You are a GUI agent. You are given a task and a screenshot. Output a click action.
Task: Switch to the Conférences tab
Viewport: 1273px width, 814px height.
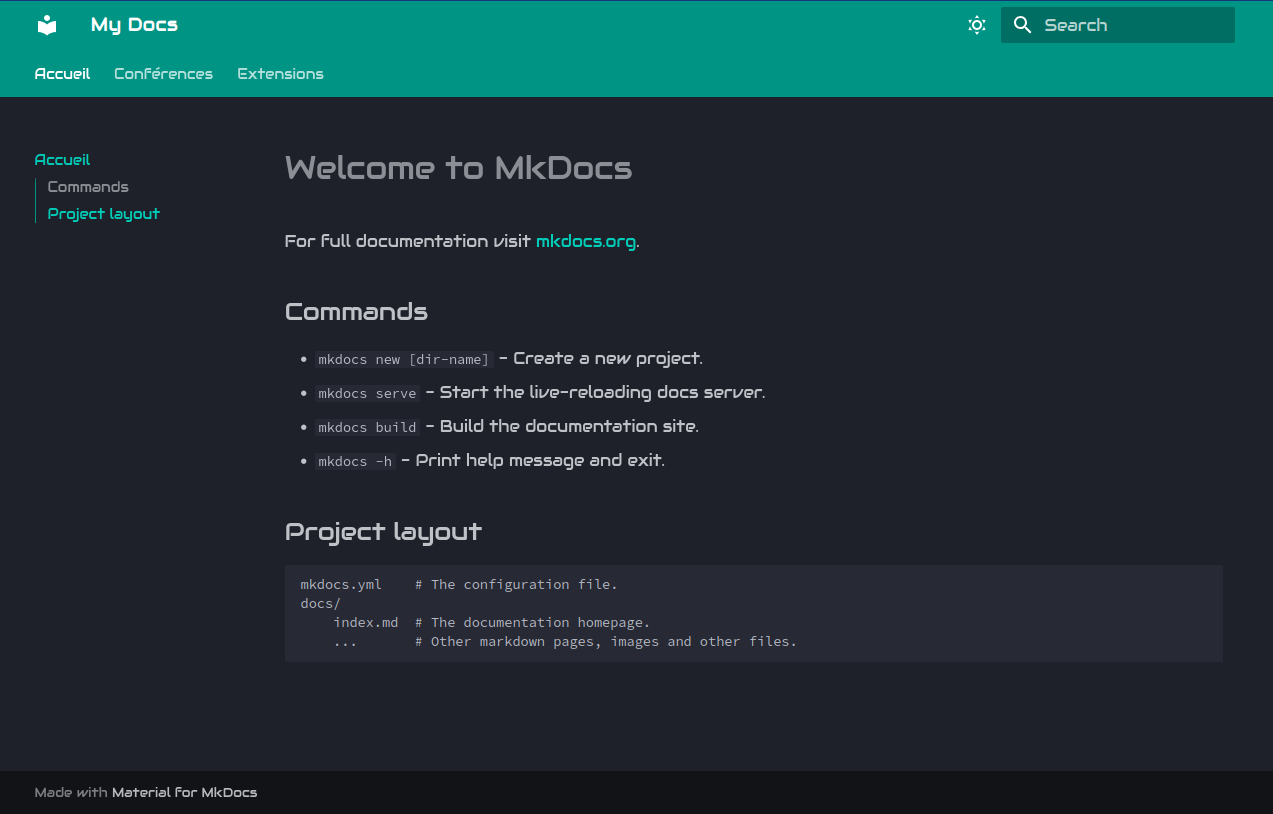(x=163, y=74)
